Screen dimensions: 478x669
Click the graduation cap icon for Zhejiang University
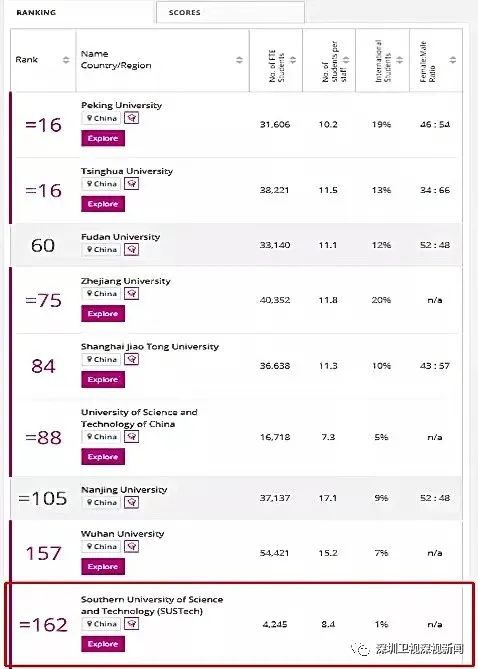coord(131,294)
